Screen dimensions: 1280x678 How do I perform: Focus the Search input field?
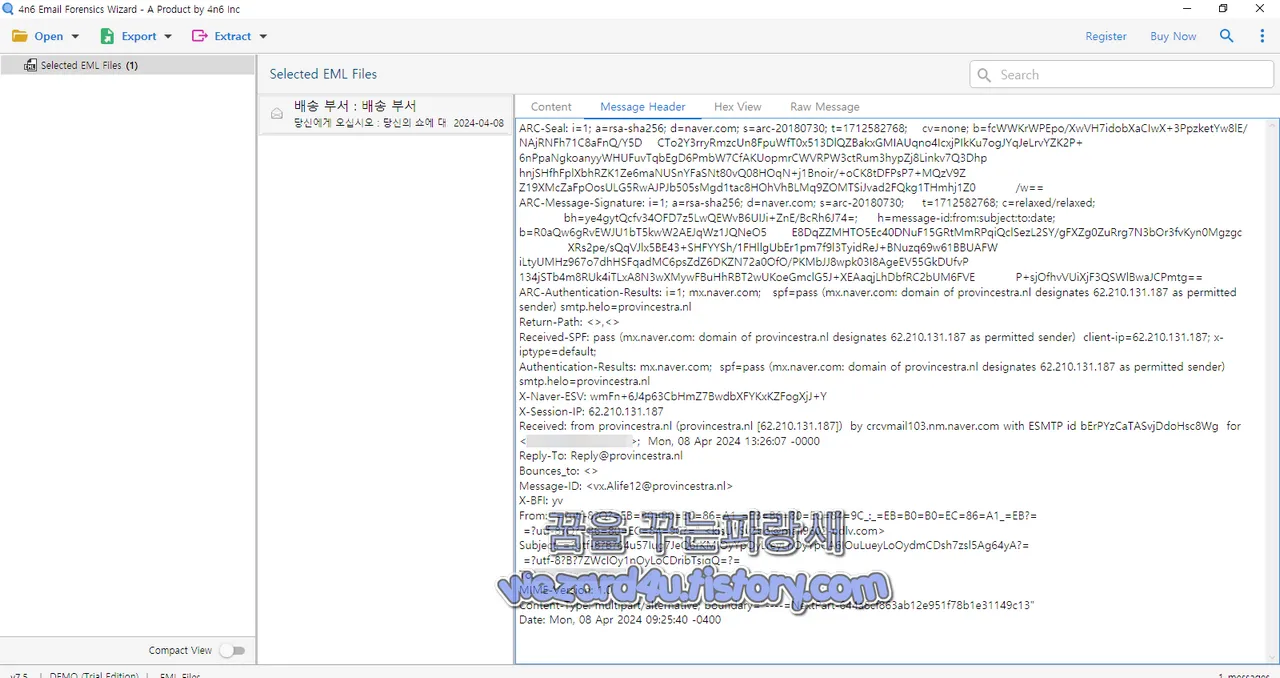(x=1121, y=75)
